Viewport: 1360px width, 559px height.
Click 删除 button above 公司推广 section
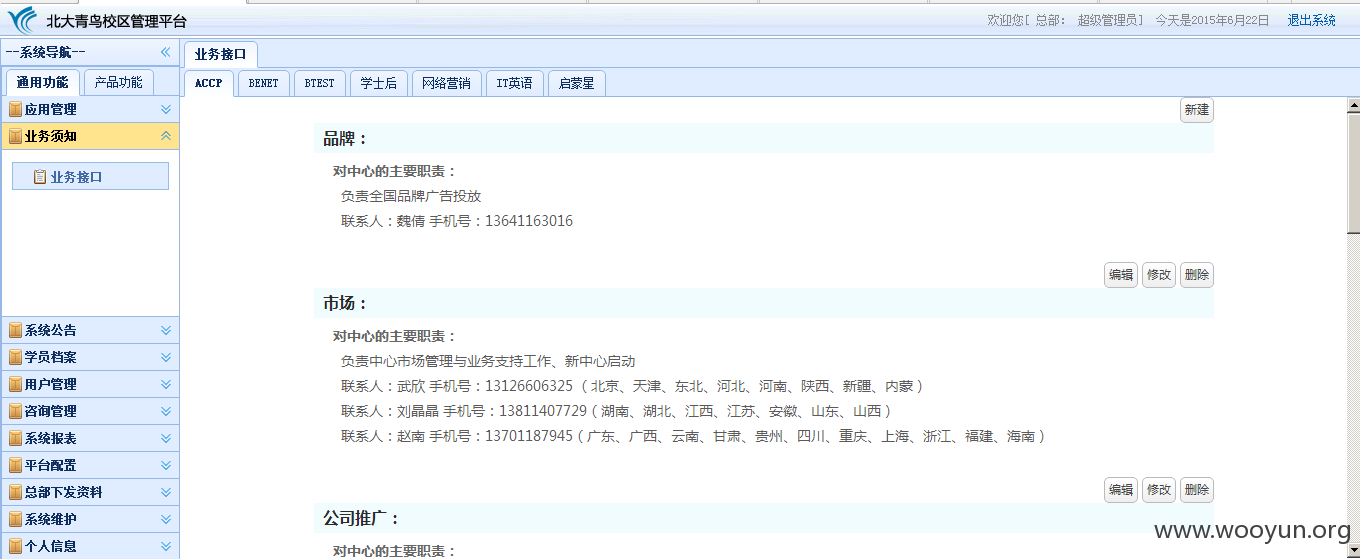pyautogui.click(x=1197, y=490)
